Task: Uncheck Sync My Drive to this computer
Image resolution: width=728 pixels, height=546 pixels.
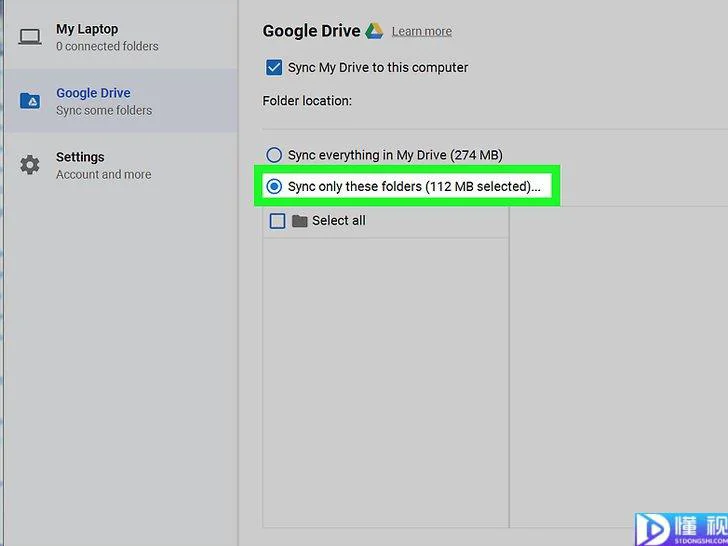Action: (x=274, y=67)
